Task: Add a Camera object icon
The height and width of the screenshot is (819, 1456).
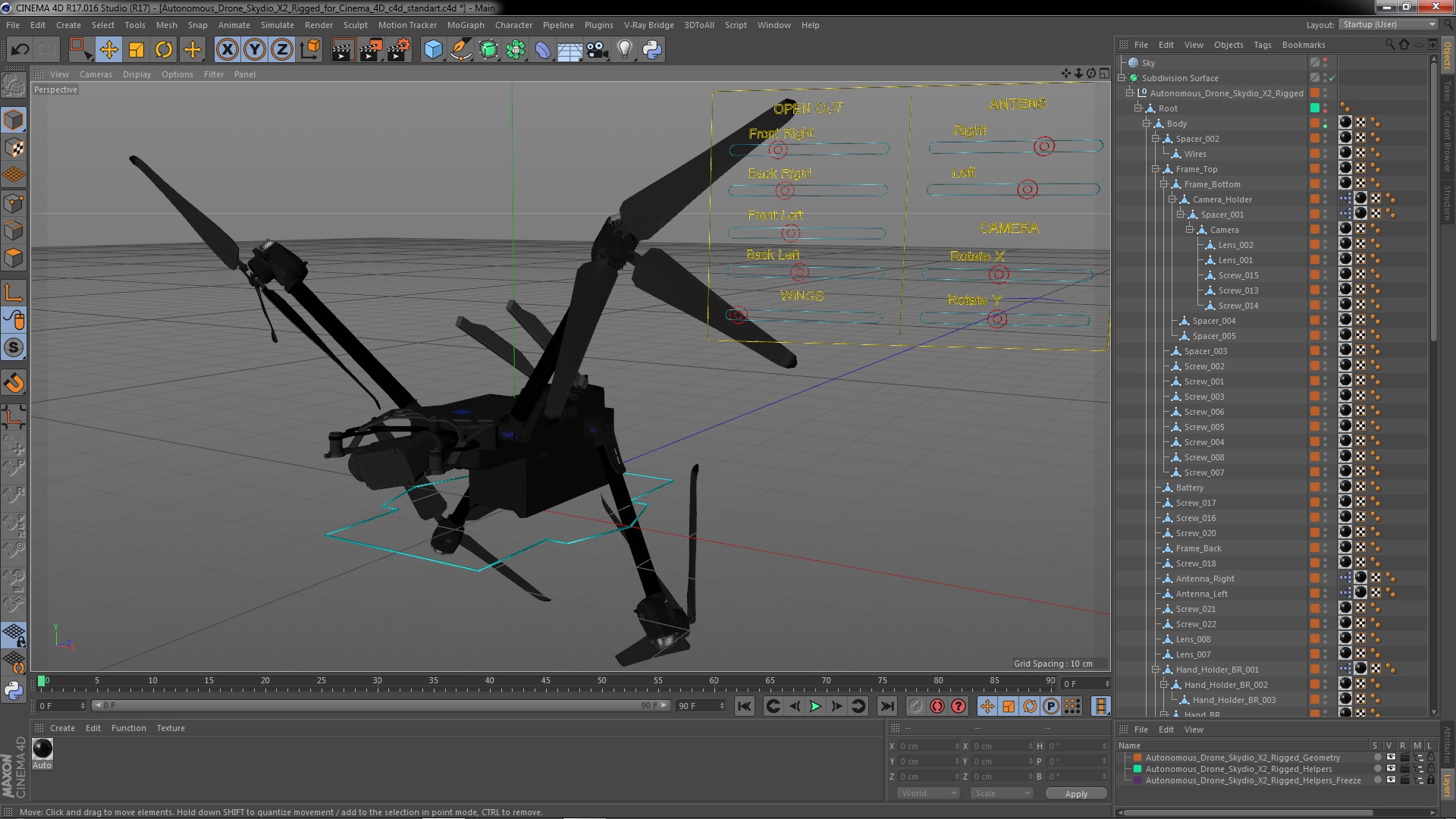Action: 598,50
